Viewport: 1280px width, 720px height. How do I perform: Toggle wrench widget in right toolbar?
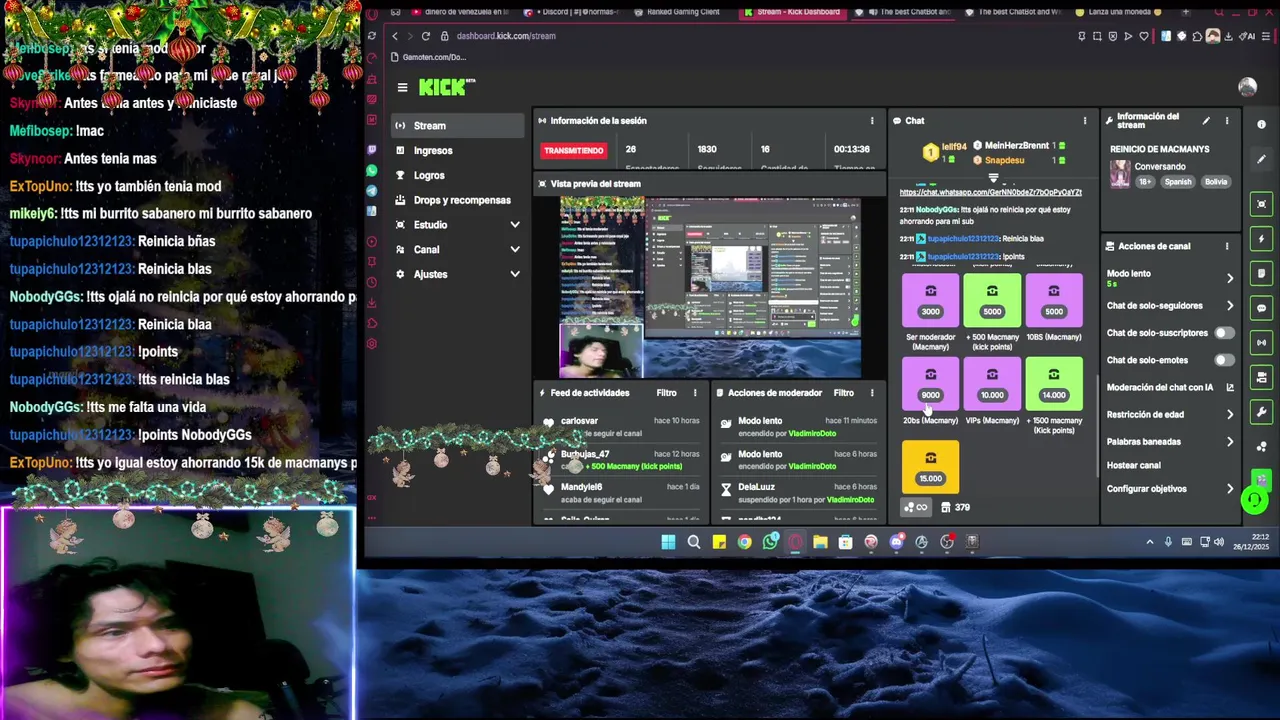(x=1261, y=412)
